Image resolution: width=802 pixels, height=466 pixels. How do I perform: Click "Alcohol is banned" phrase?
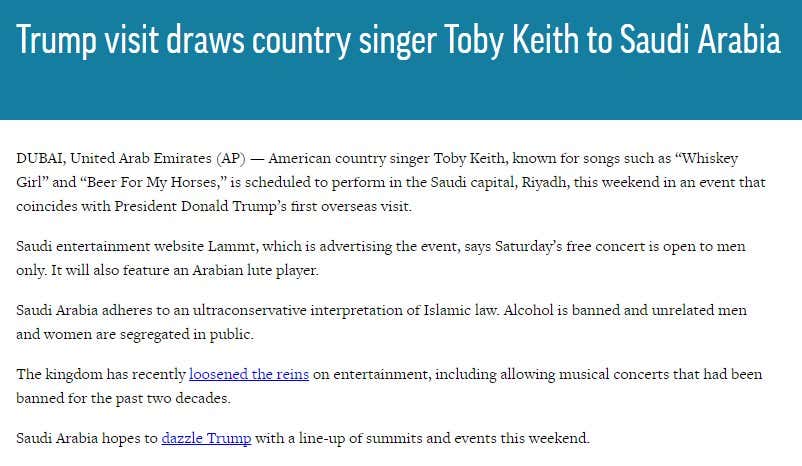click(x=561, y=310)
